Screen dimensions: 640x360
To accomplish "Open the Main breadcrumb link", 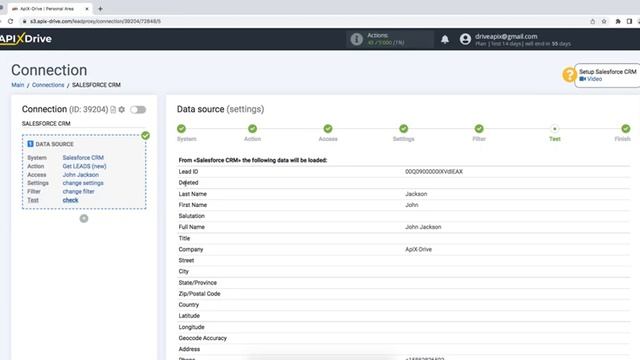I will click(x=18, y=85).
